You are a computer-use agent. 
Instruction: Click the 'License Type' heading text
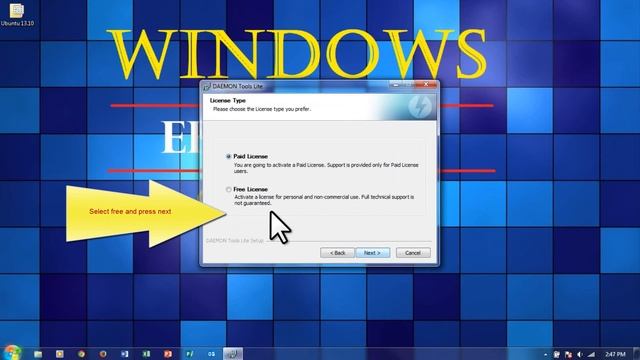click(x=228, y=100)
